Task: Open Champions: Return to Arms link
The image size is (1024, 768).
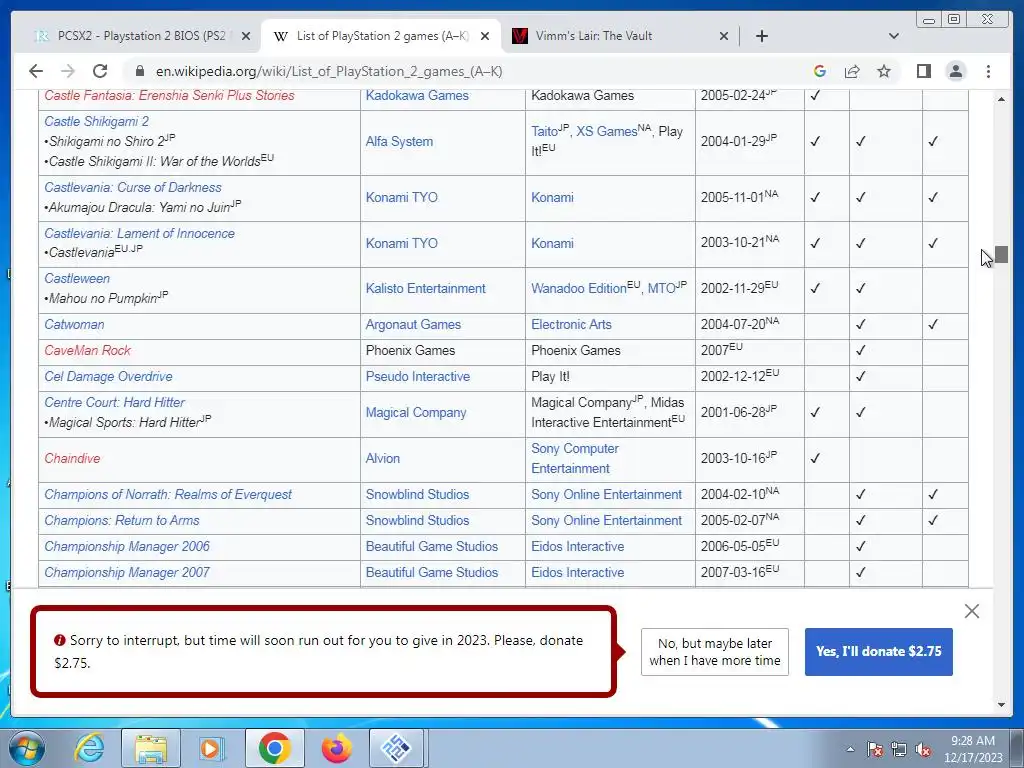Action: (x=122, y=520)
